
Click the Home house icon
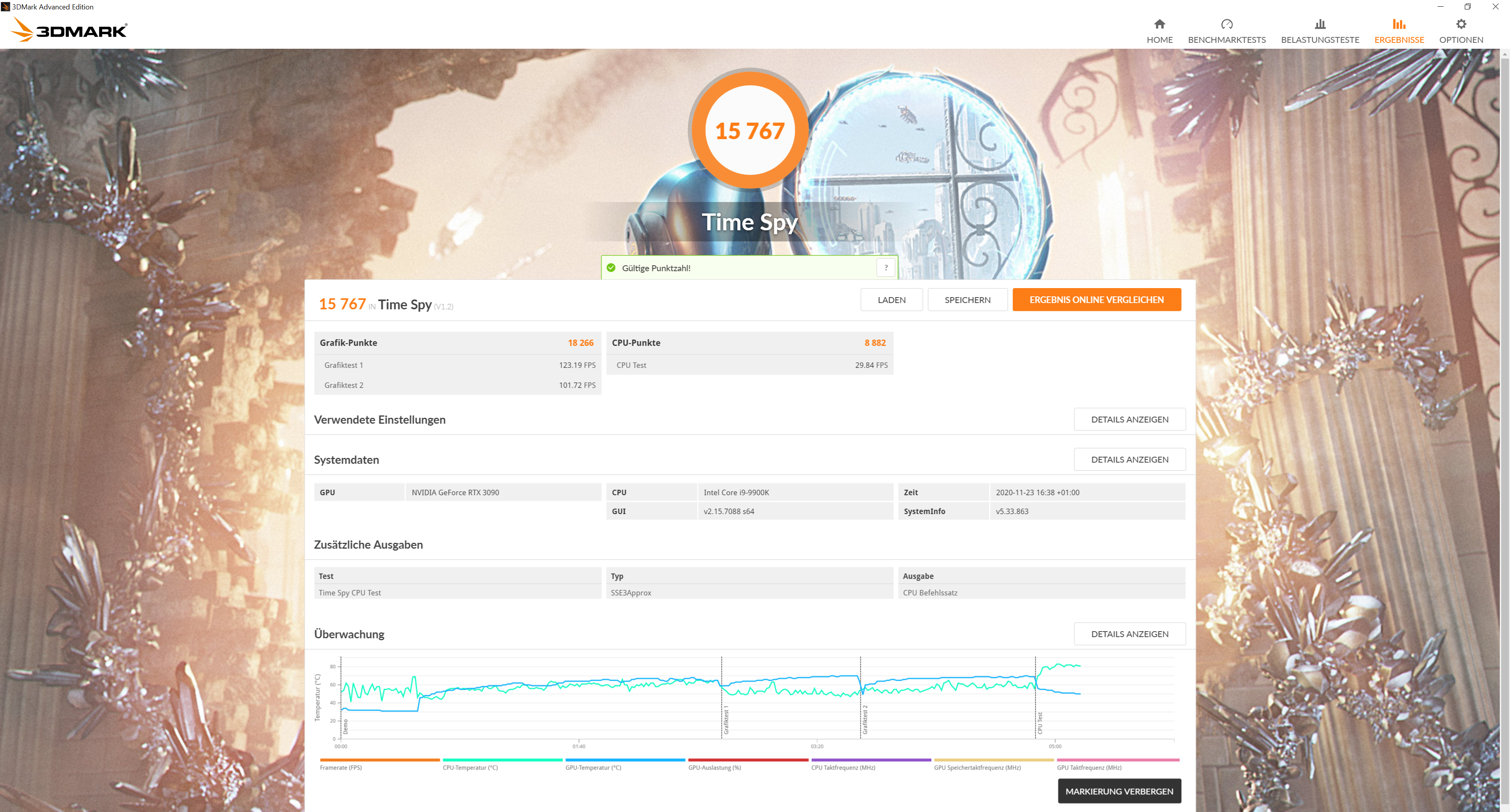[x=1159, y=24]
